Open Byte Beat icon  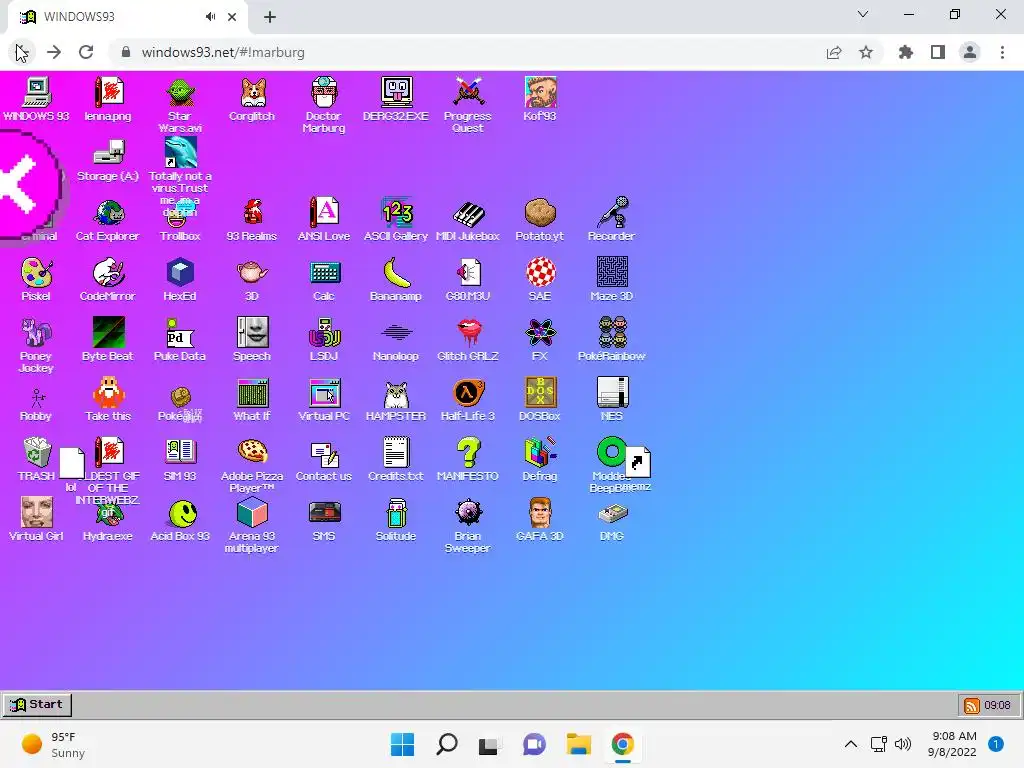tap(108, 333)
